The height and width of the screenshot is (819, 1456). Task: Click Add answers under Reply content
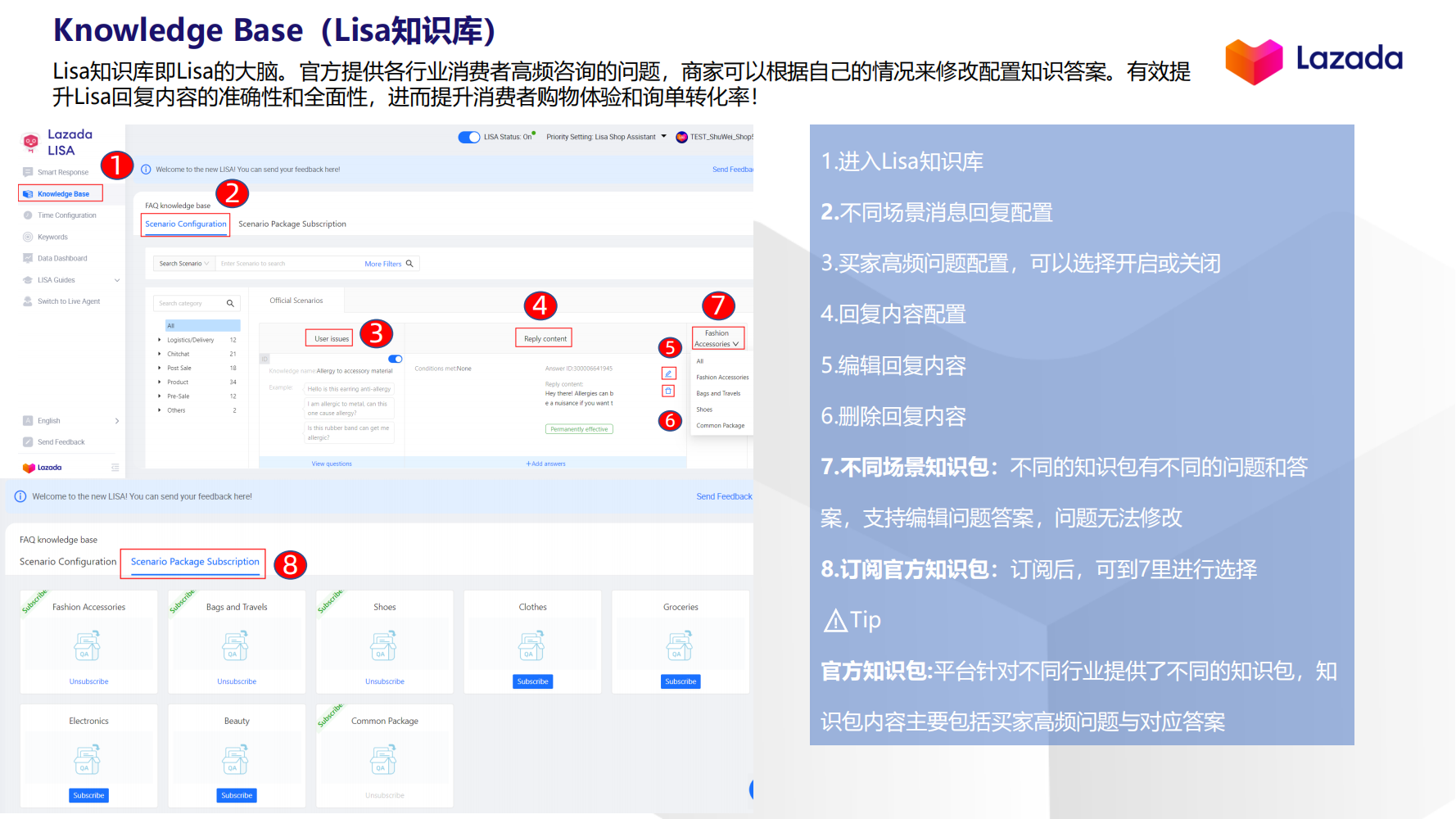tap(545, 463)
